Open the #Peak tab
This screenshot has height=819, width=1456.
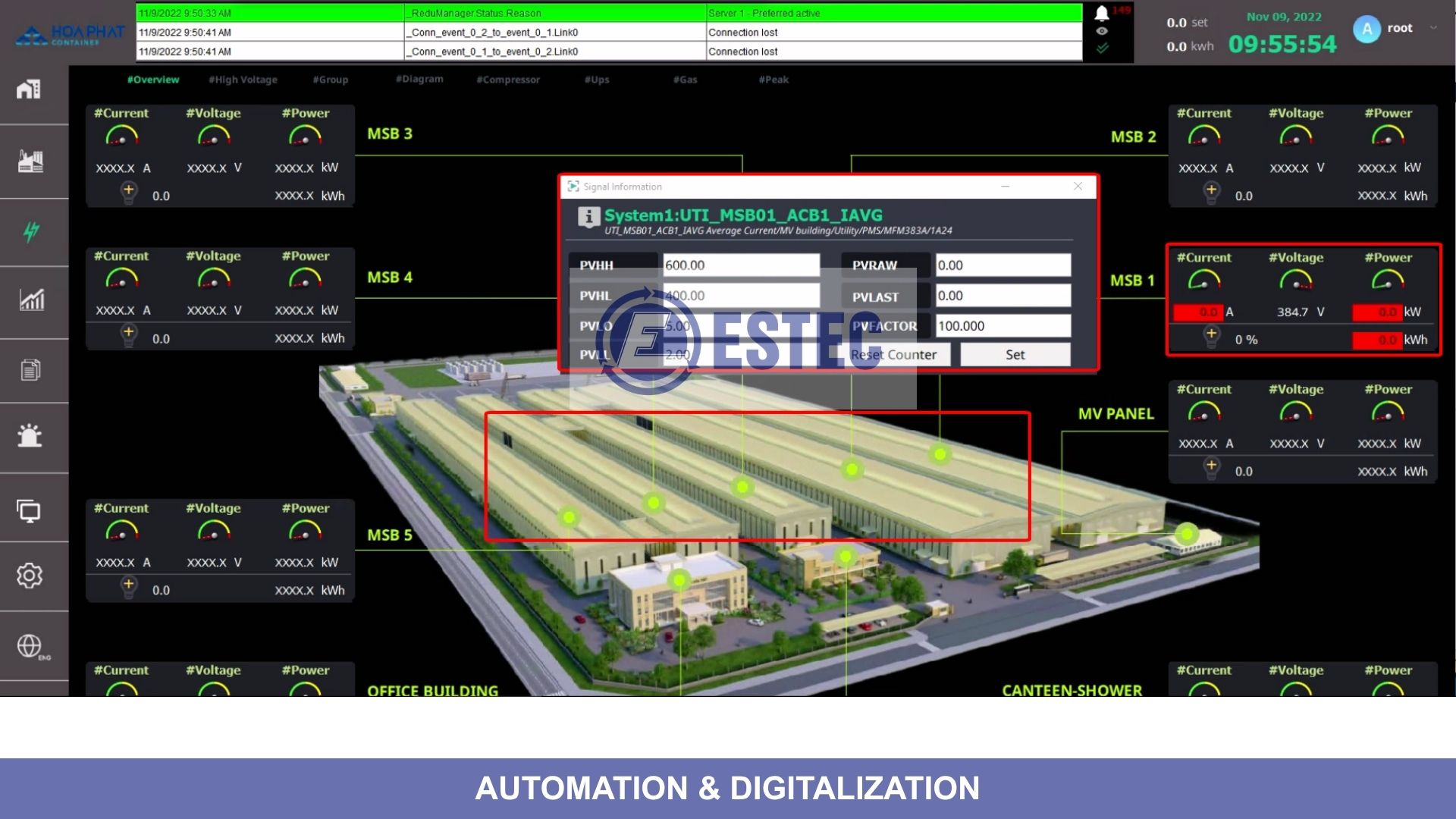pos(773,80)
